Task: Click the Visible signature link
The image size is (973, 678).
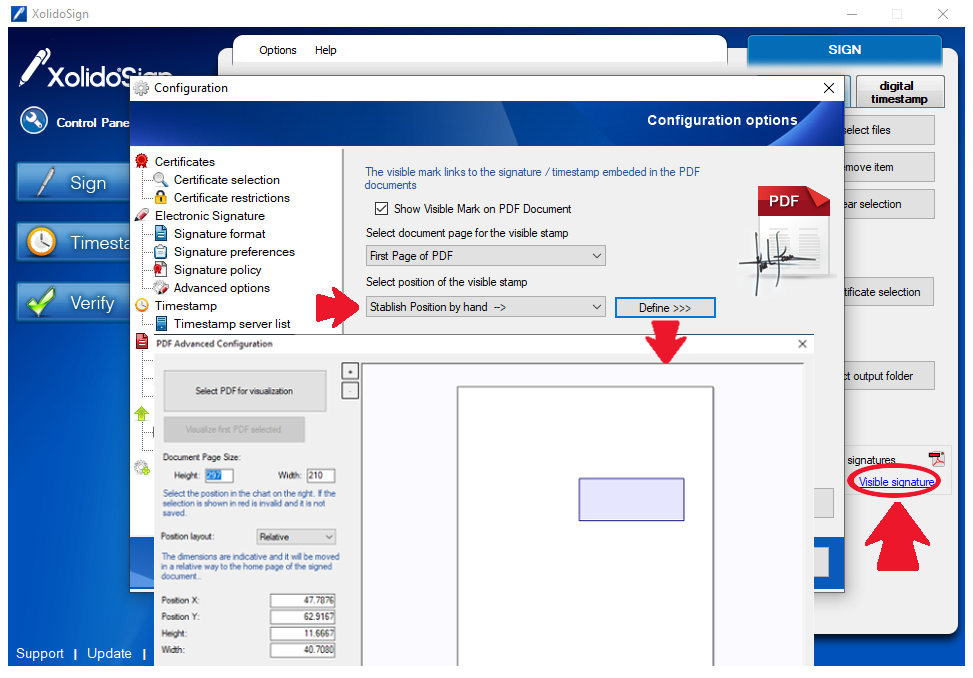Action: tap(896, 482)
